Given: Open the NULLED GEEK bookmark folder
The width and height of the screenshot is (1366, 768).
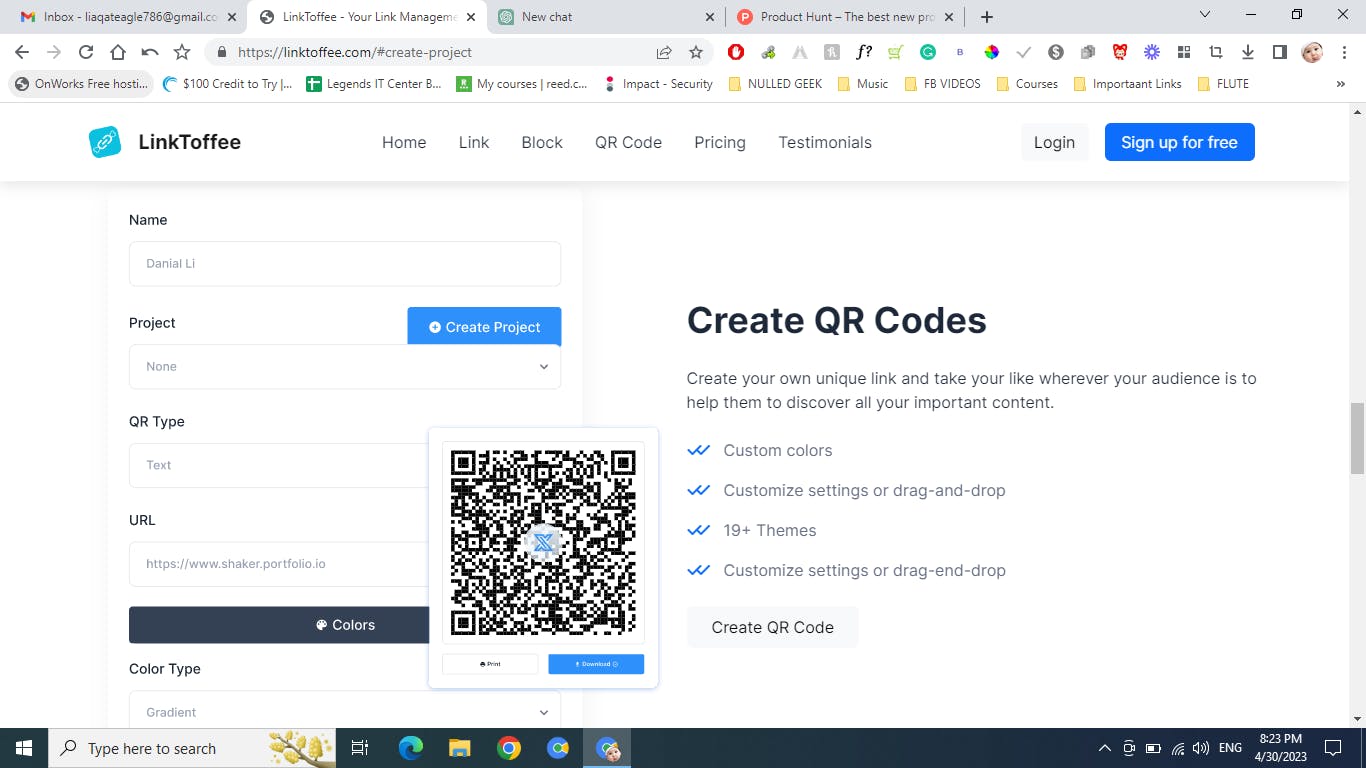Looking at the screenshot, I should pyautogui.click(x=775, y=84).
